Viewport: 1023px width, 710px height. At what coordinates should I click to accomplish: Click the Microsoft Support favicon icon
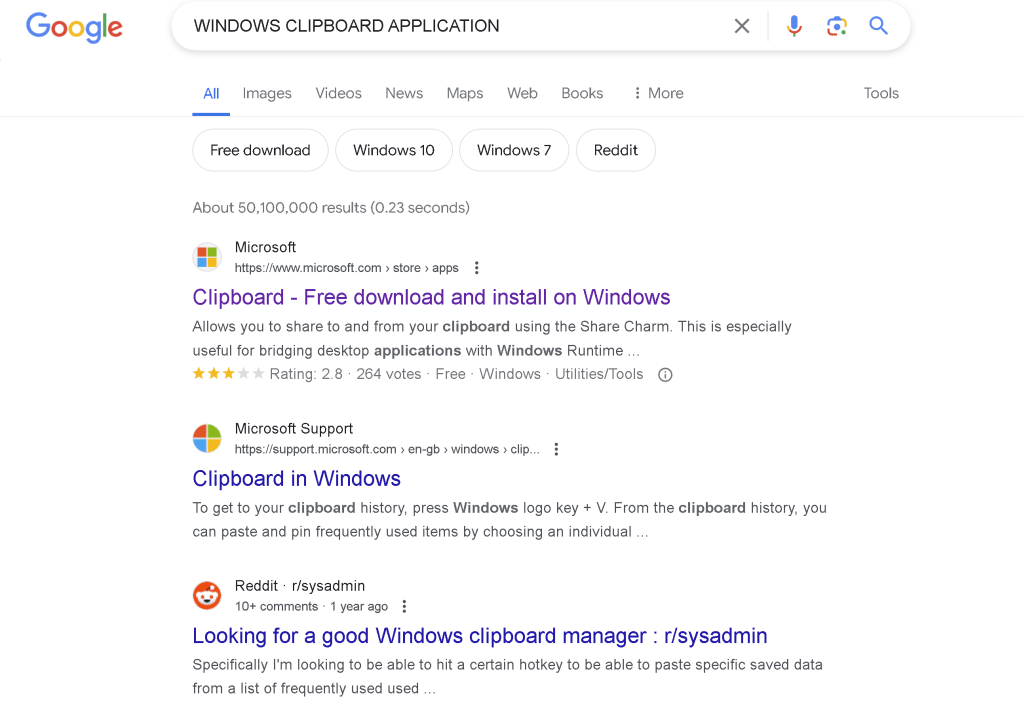point(207,438)
